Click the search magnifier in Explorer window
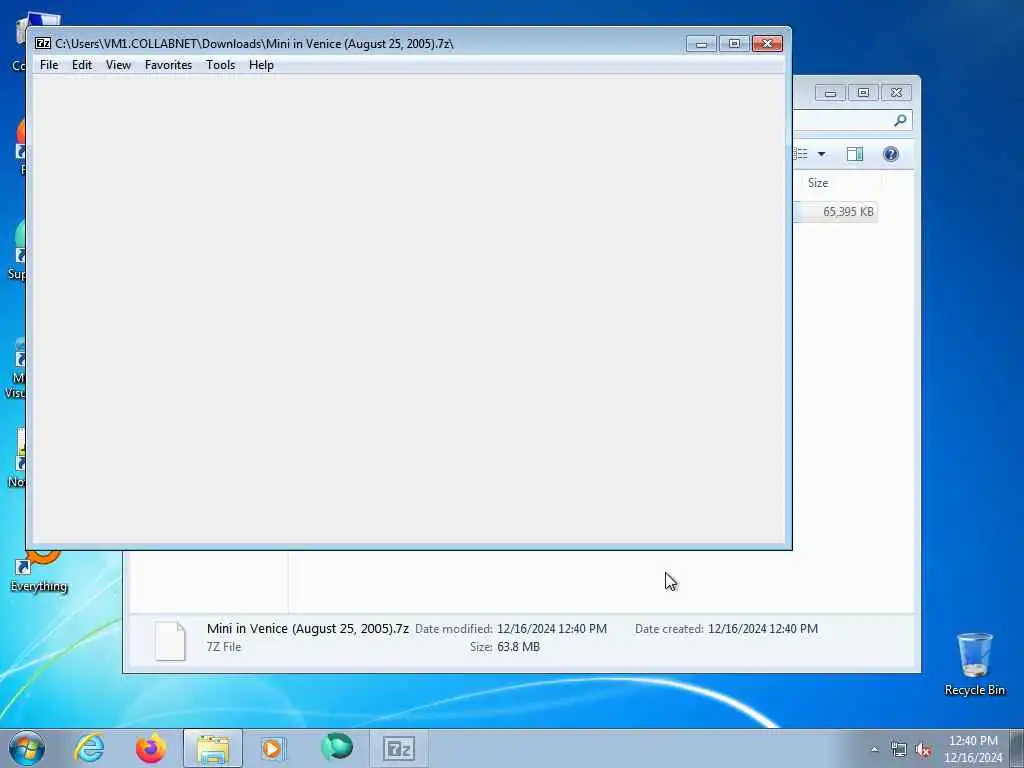This screenshot has width=1024, height=768. coord(900,120)
